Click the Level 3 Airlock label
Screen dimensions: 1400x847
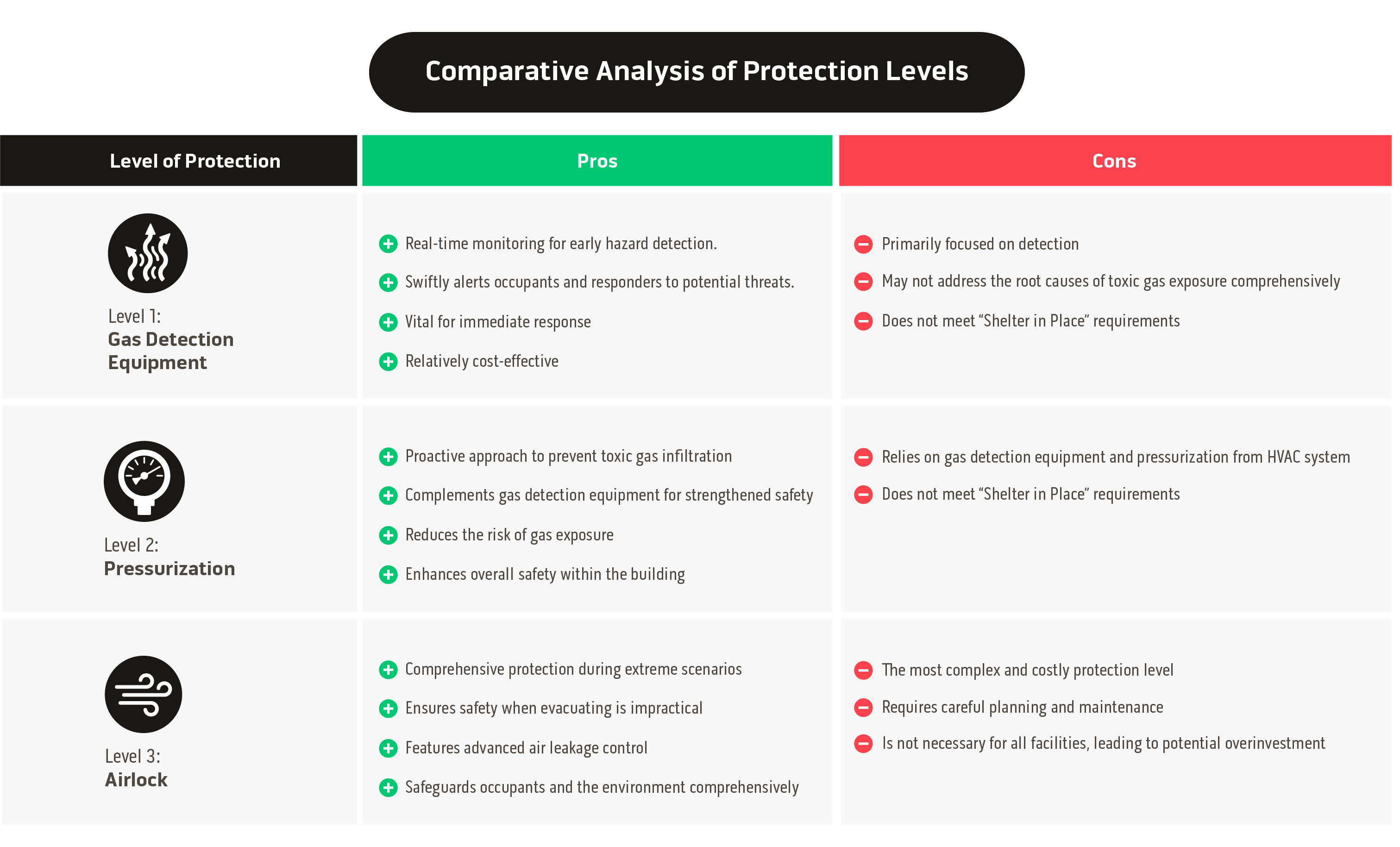coord(136,769)
